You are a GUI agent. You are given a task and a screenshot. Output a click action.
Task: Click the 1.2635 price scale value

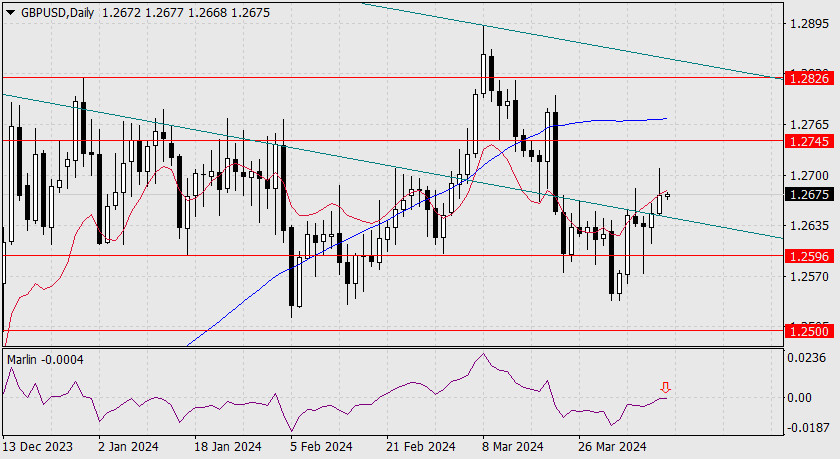pyautogui.click(x=809, y=226)
